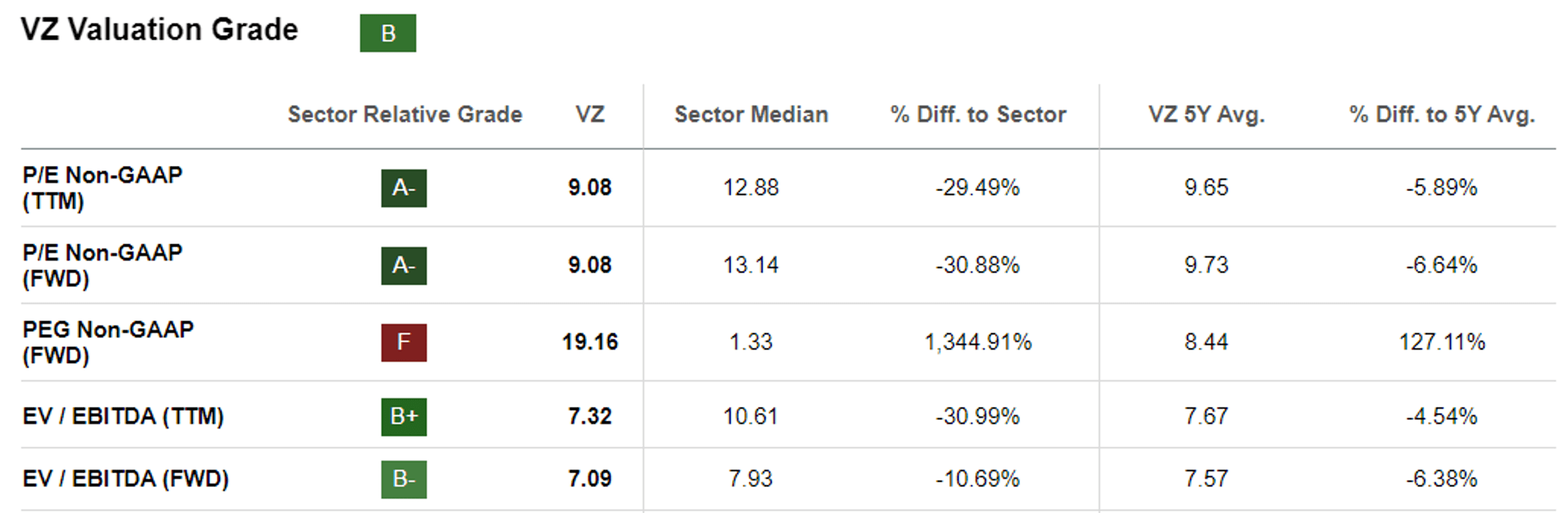The height and width of the screenshot is (513, 1568).
Task: Click the VZ 5Y Avg. column header
Action: (x=1207, y=115)
